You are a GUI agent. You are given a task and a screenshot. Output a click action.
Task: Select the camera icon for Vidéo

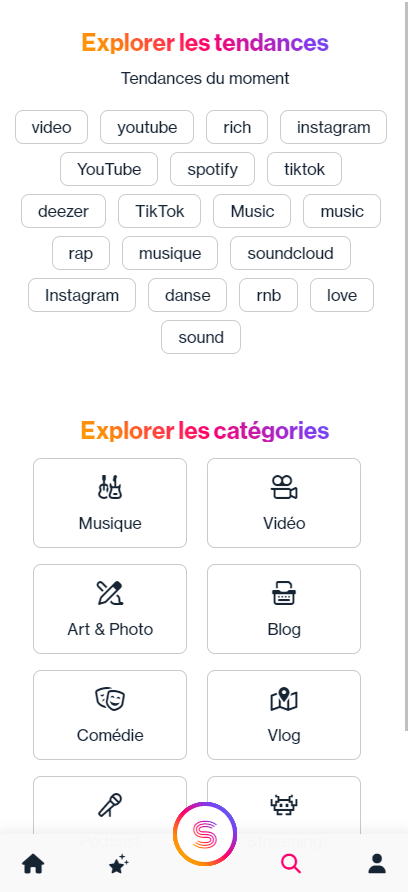point(284,487)
